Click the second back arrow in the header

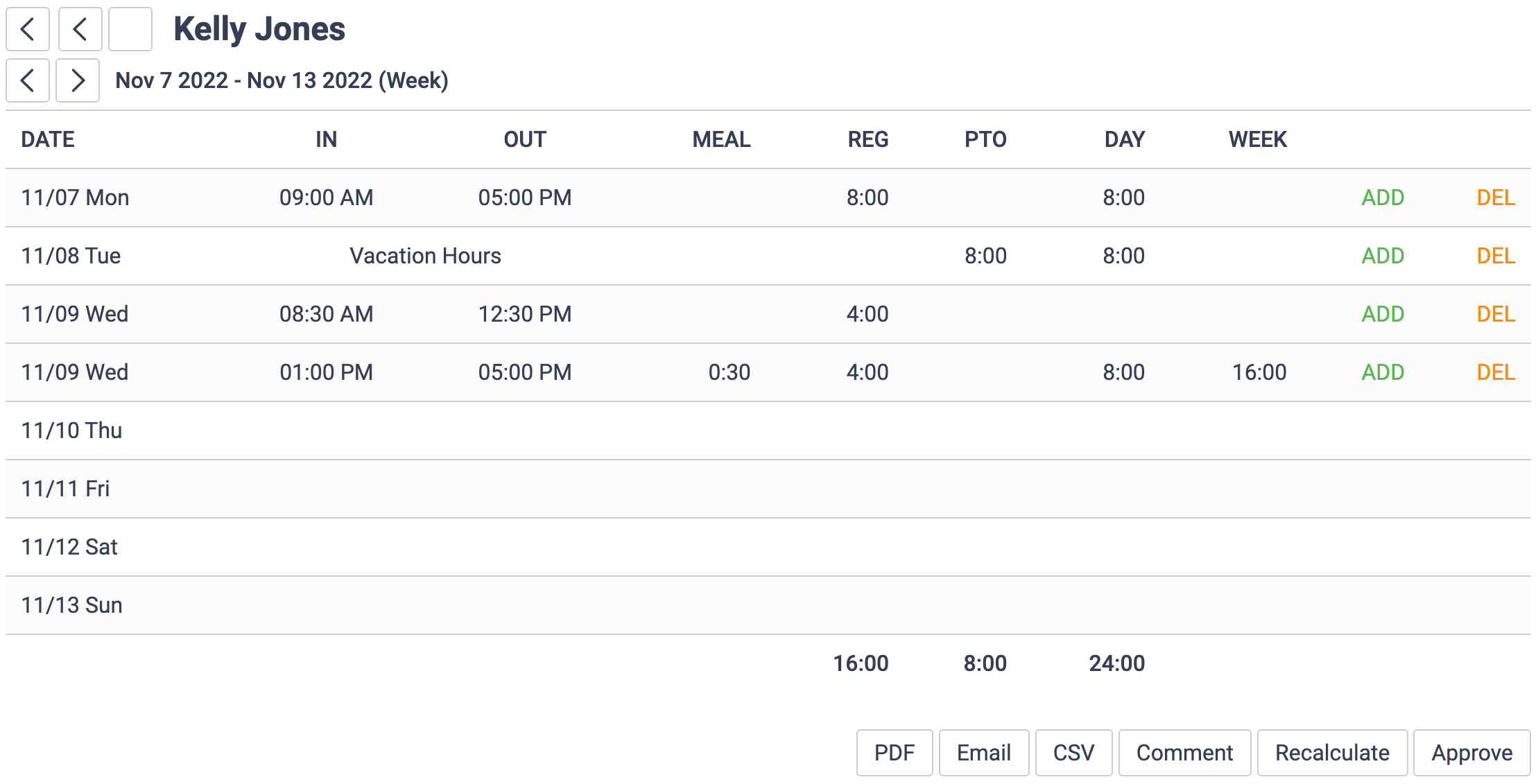click(x=80, y=29)
